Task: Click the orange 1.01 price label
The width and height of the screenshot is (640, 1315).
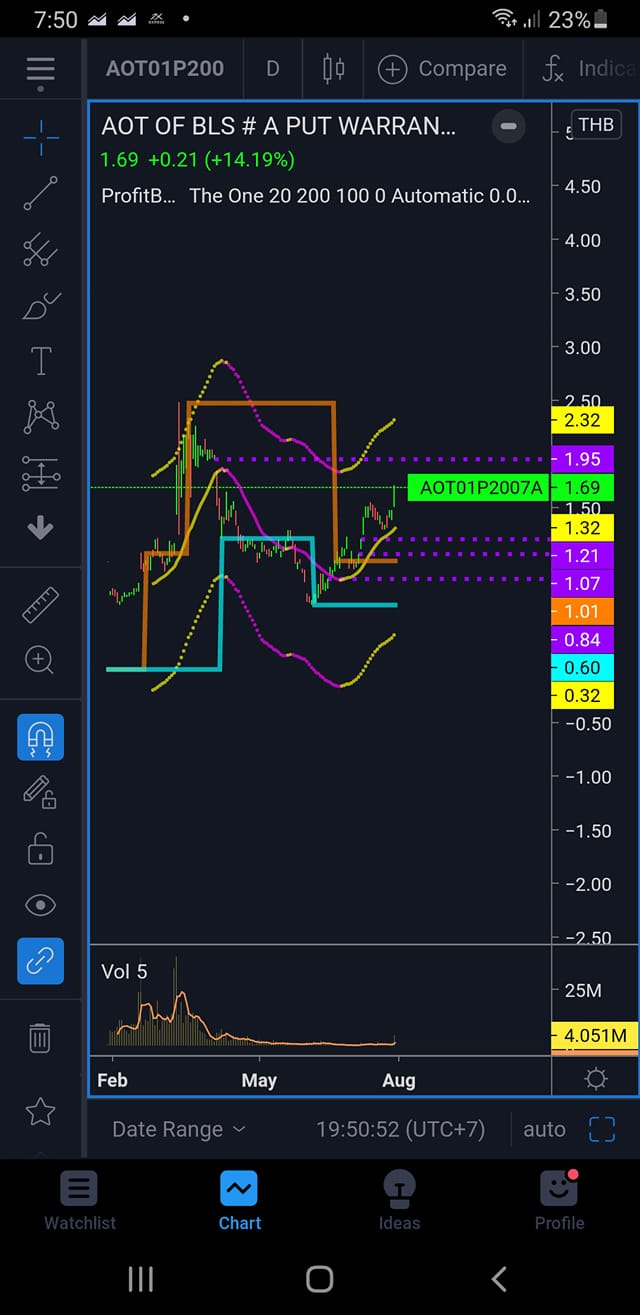Action: (x=582, y=612)
